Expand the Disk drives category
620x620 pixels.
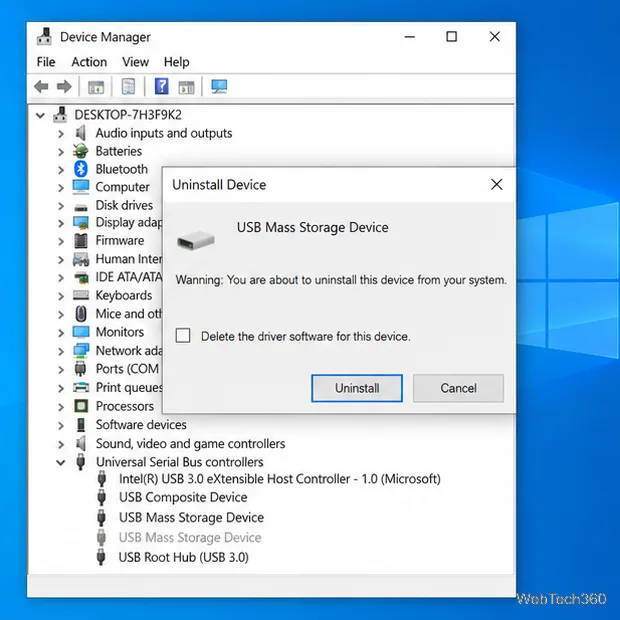click(x=61, y=206)
